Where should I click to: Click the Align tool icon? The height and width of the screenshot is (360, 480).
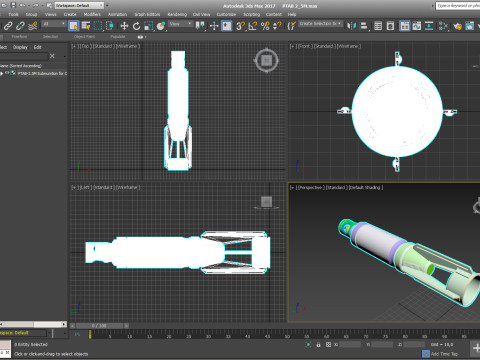pos(364,26)
